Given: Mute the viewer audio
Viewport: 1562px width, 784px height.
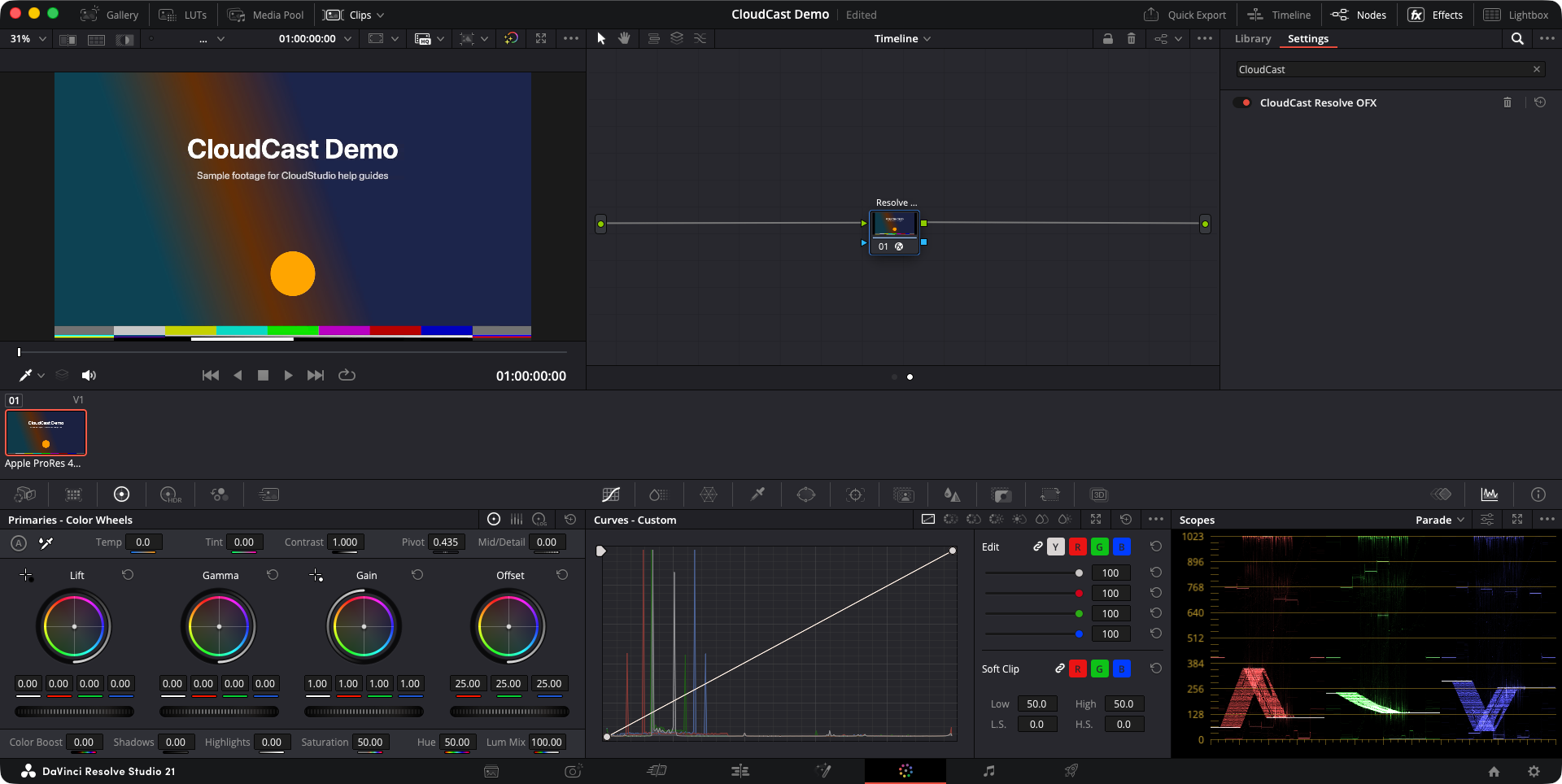Looking at the screenshot, I should tap(89, 375).
